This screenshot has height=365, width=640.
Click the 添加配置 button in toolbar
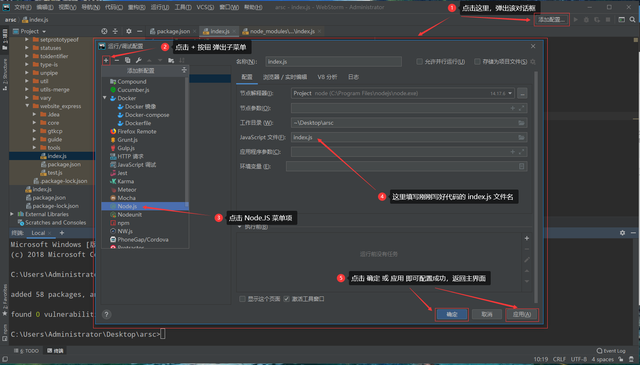(x=551, y=19)
